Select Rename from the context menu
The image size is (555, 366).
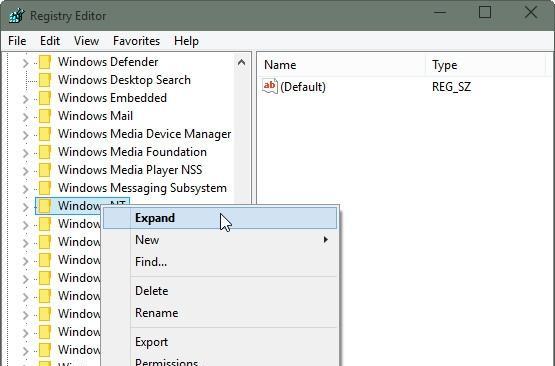[156, 313]
